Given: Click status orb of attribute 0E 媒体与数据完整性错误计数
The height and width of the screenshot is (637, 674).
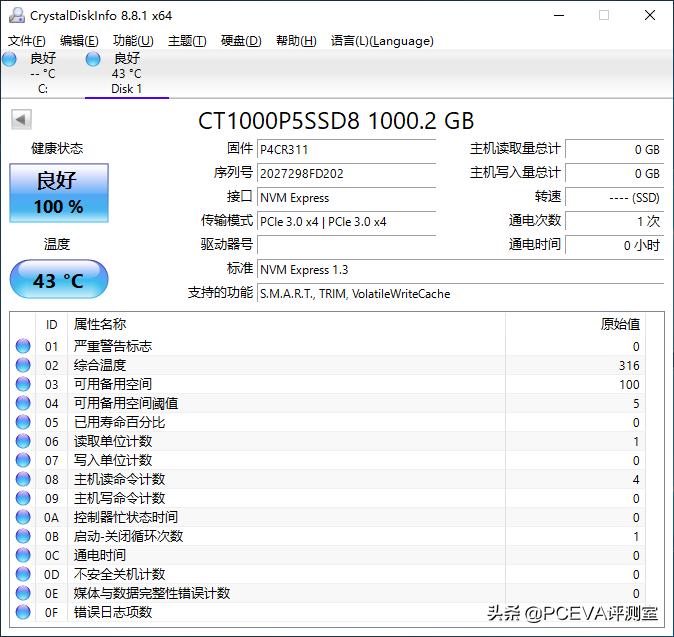Looking at the screenshot, I should (x=23, y=593).
